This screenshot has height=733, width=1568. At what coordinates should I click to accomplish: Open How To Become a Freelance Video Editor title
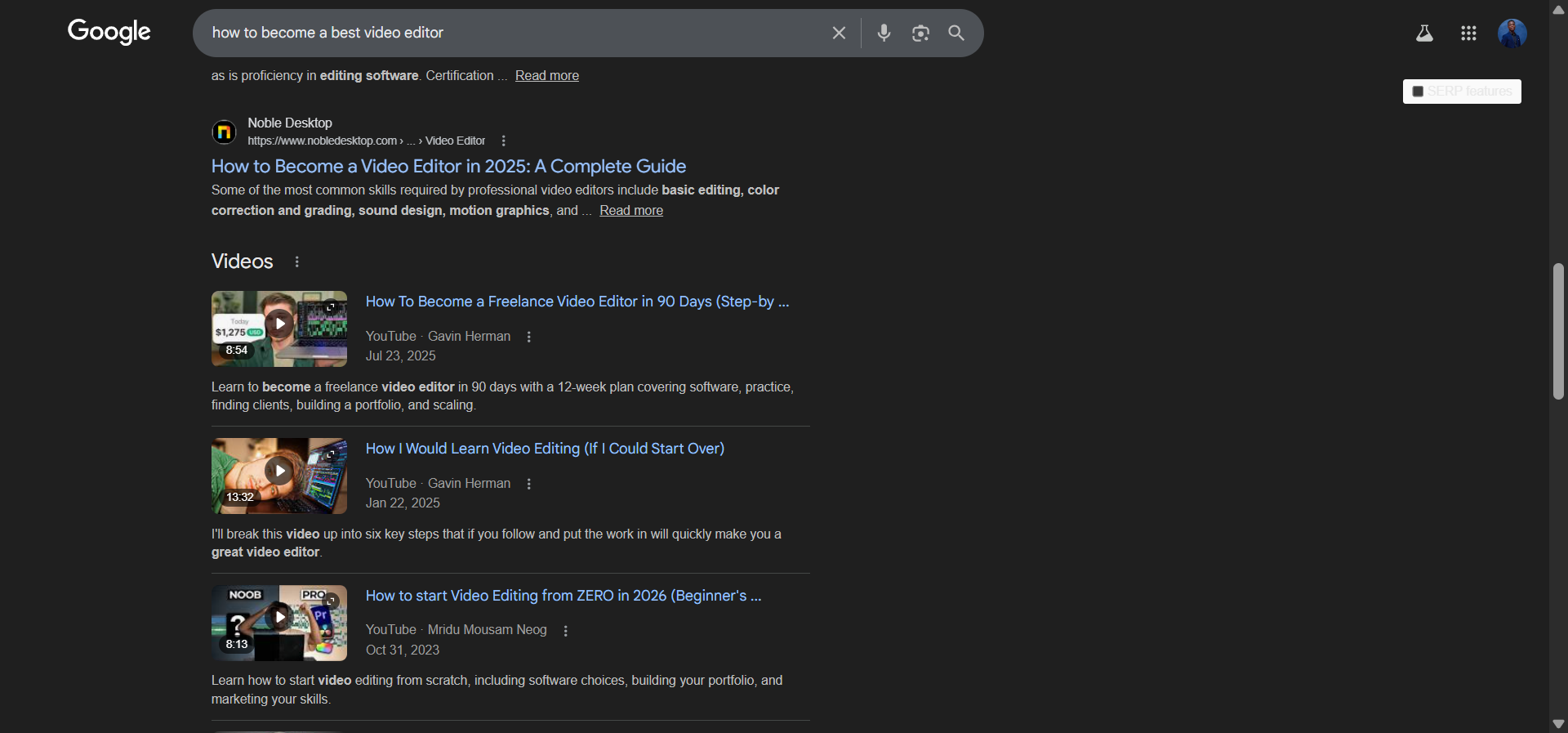point(577,302)
